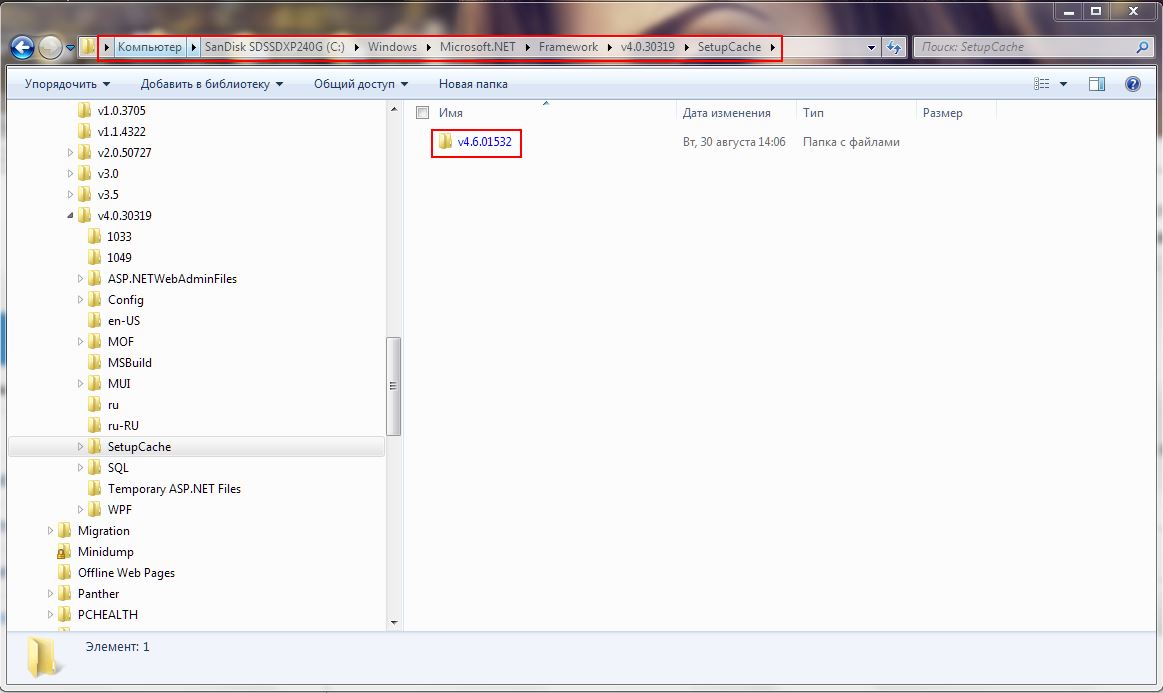Expand the MUI tree node
This screenshot has height=693, width=1163.
(x=80, y=384)
